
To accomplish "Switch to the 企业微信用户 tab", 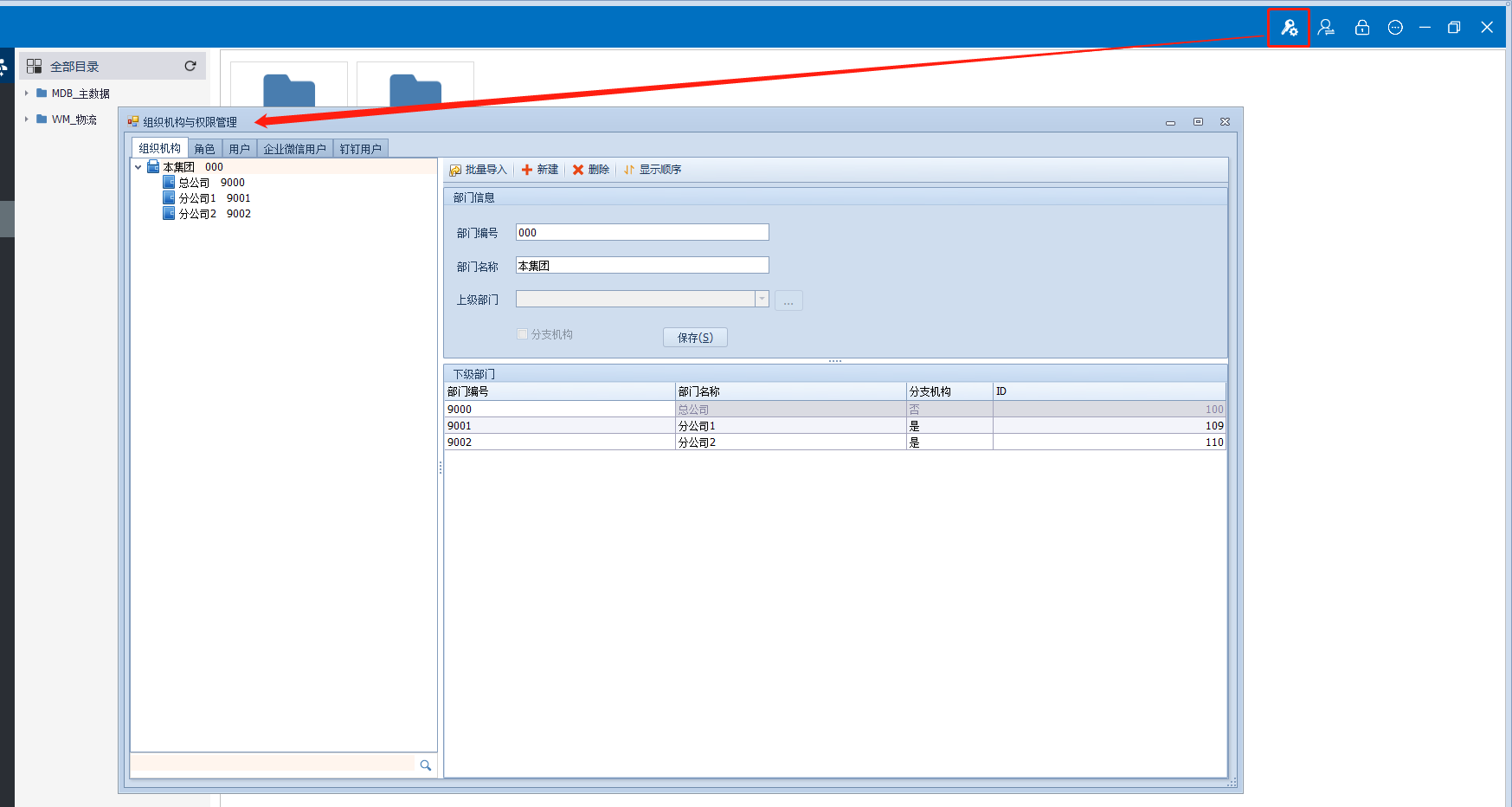I will [294, 149].
